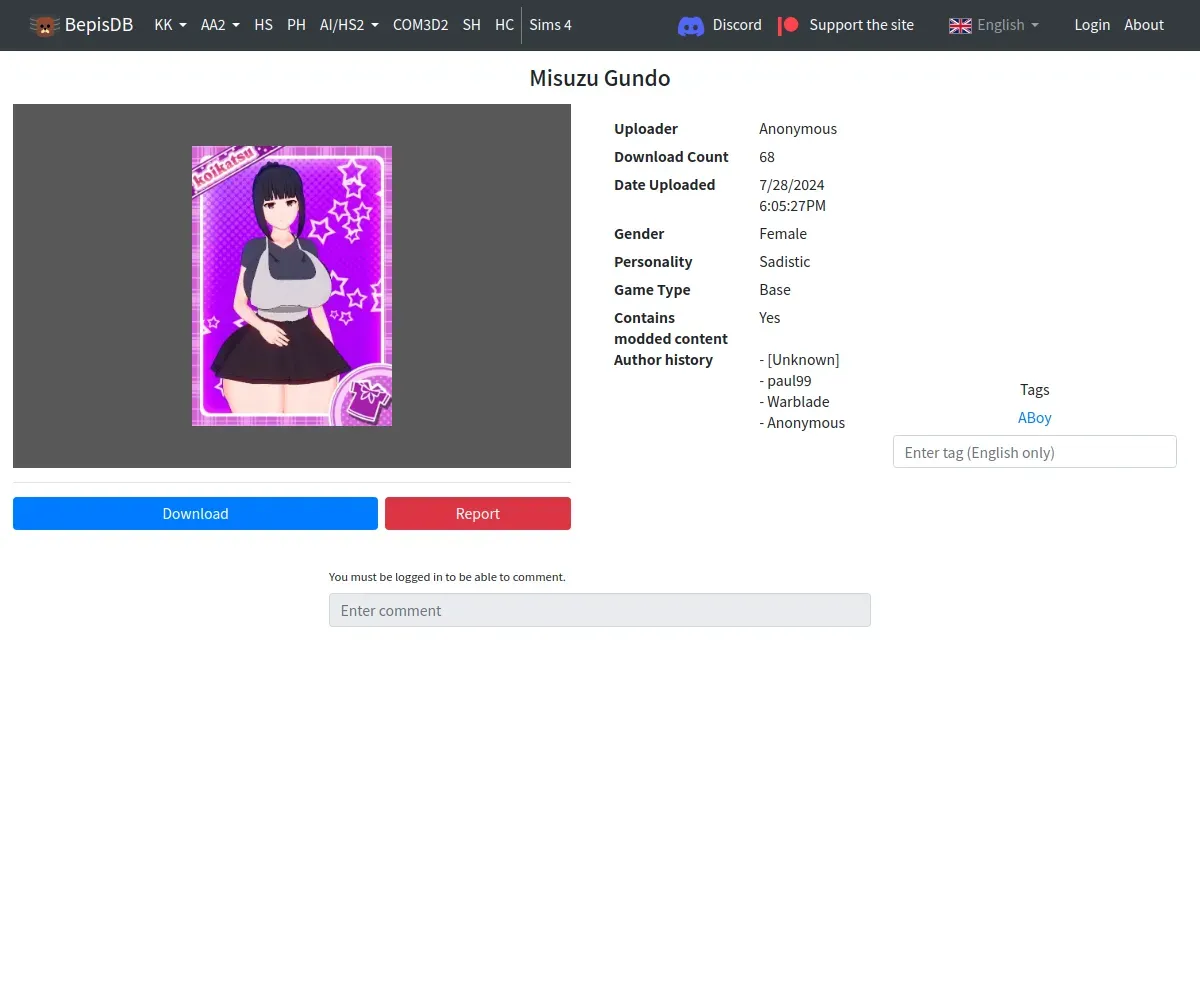
Task: Click the Login link
Action: coord(1092,25)
